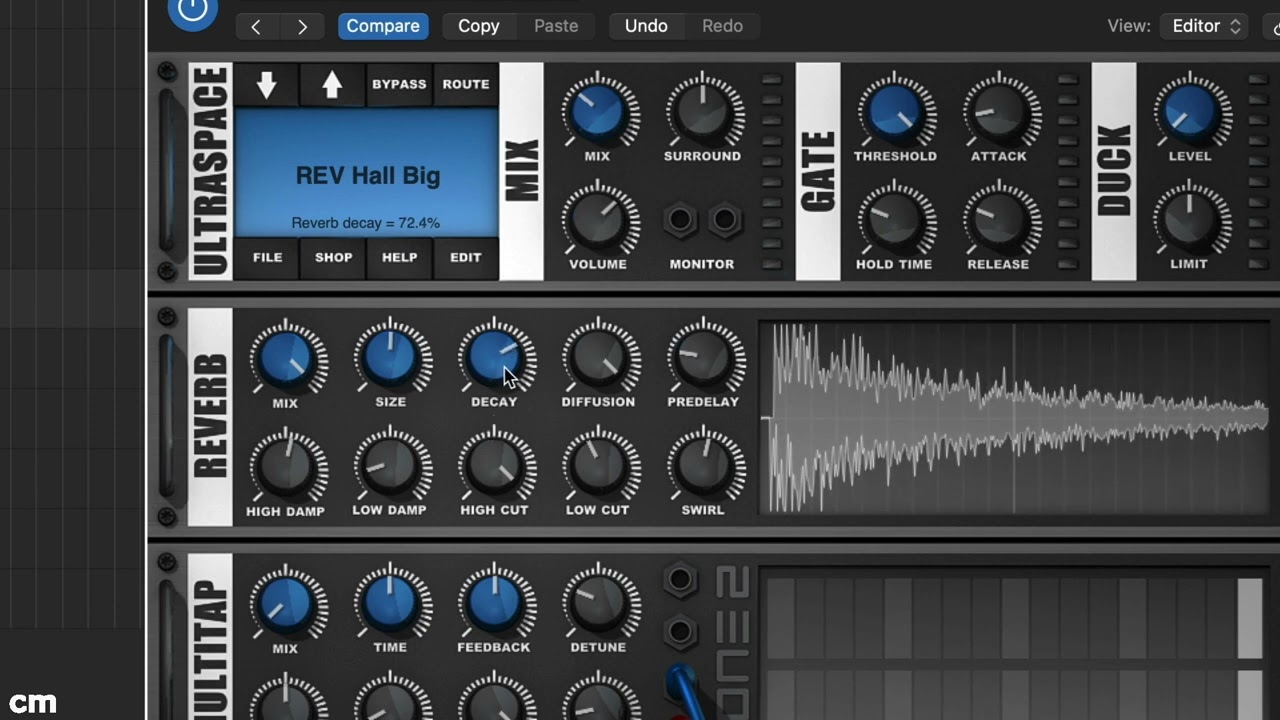Screen dimensions: 1280x720
Task: Click the DIFFUSION knob
Action: (x=599, y=357)
